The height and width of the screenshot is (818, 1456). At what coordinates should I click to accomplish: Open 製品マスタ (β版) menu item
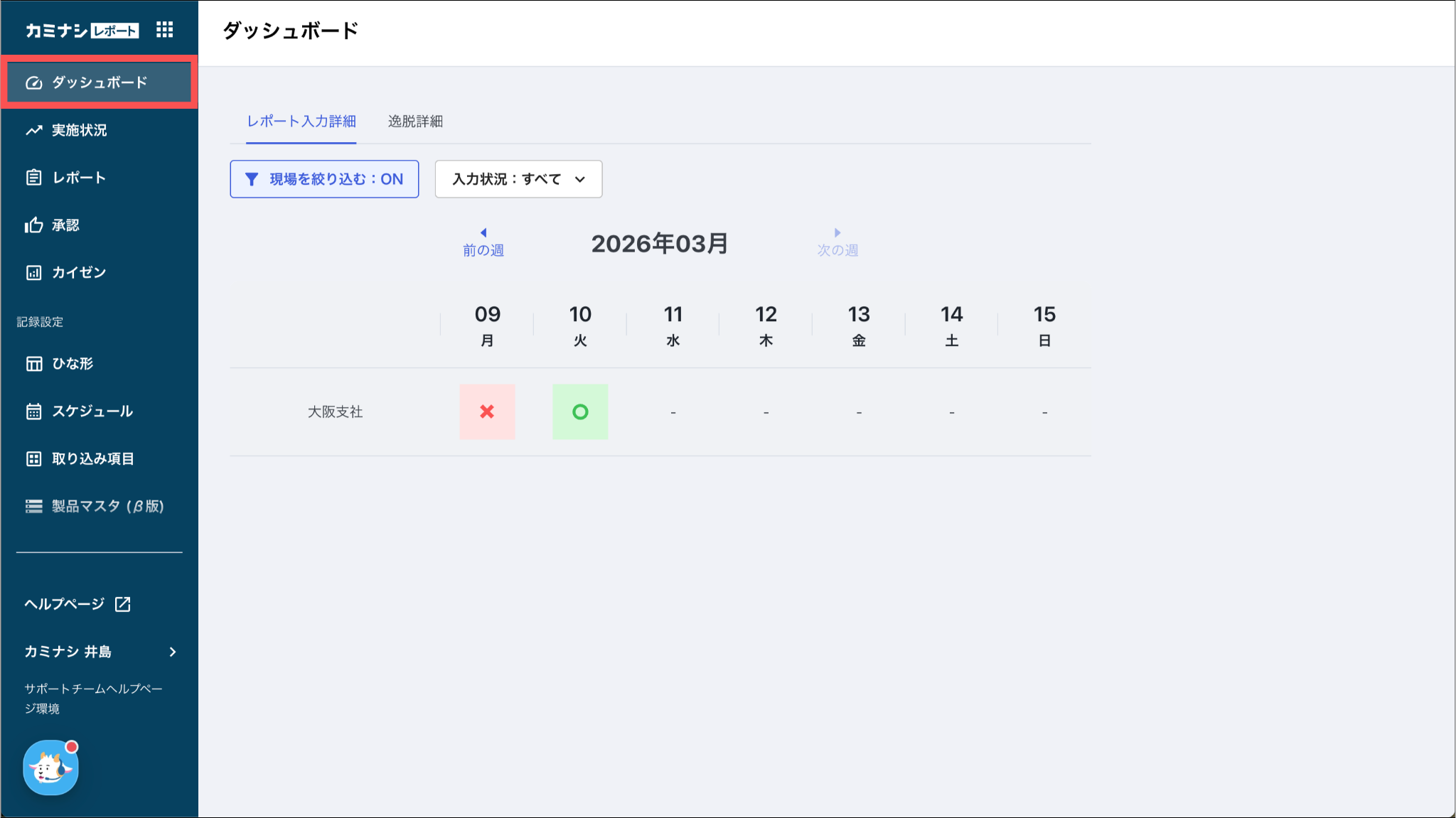point(107,506)
